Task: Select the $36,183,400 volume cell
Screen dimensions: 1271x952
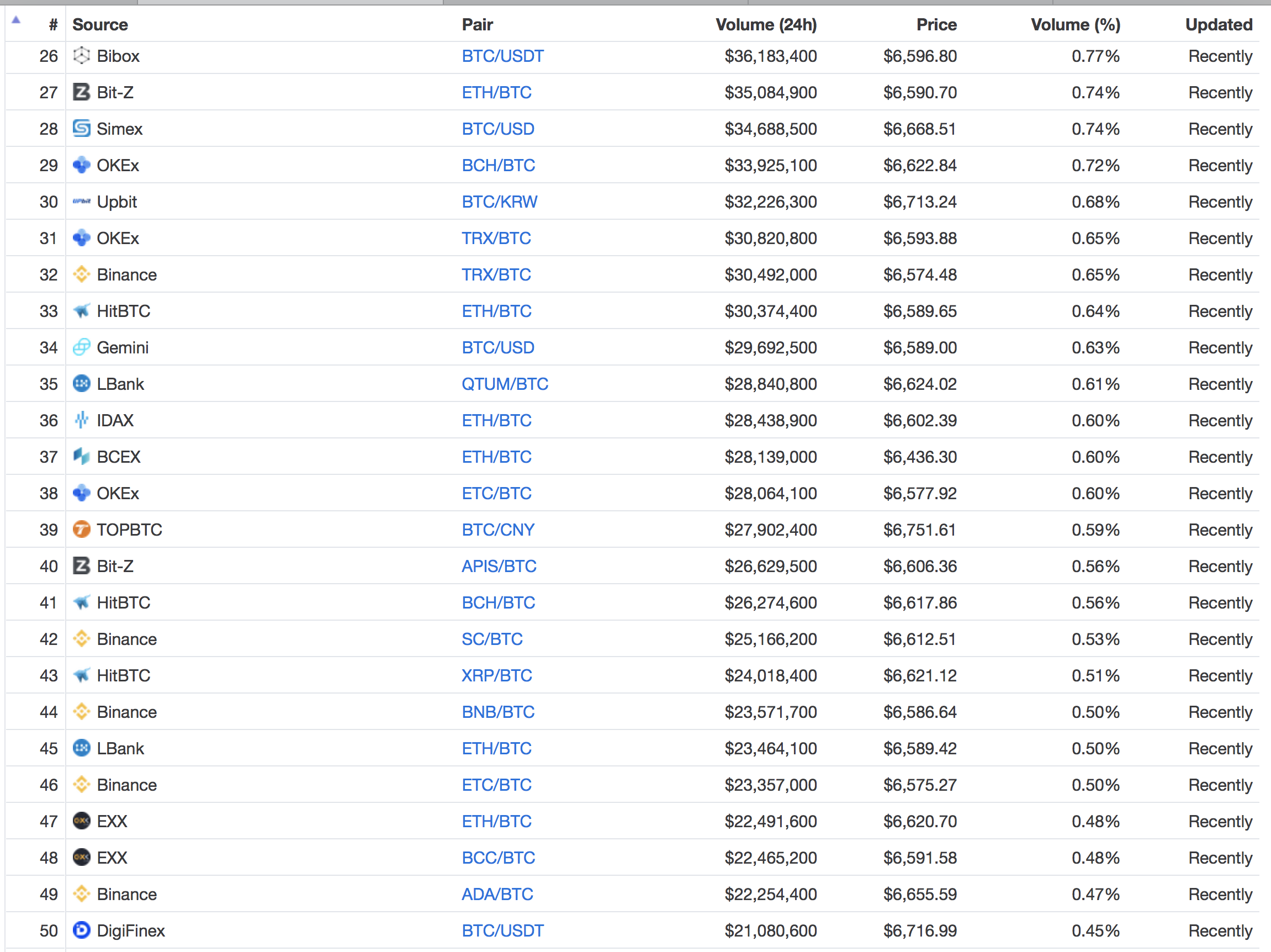Action: pyautogui.click(x=771, y=56)
